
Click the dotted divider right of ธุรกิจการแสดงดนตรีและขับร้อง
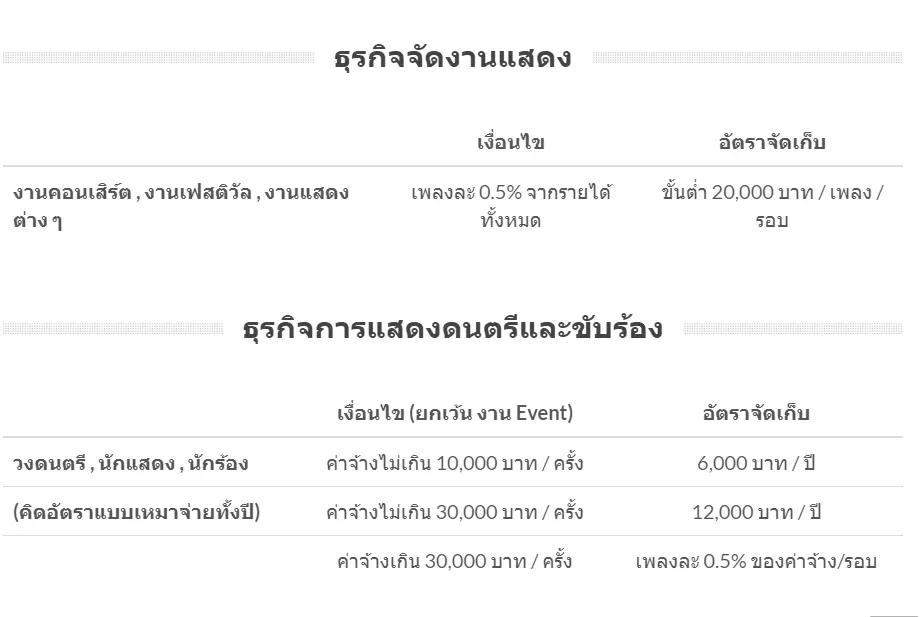click(x=792, y=329)
